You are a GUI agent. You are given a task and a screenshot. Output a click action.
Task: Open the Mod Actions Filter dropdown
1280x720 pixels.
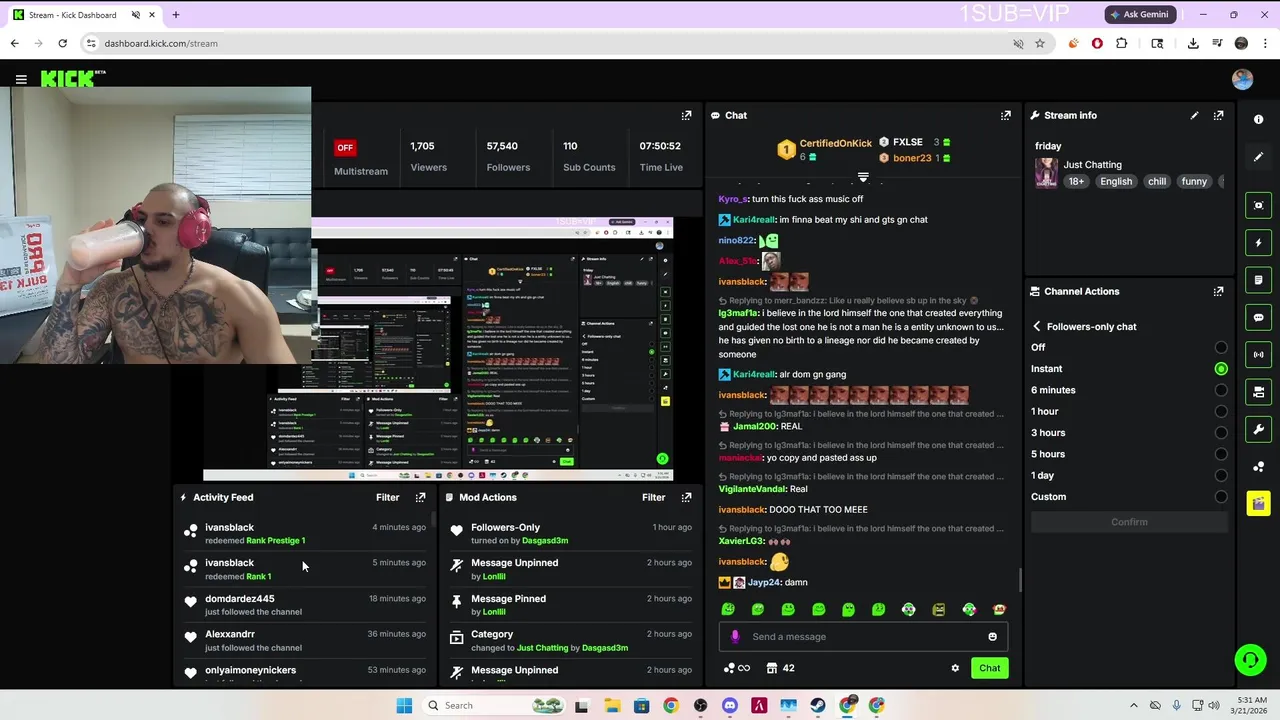coord(653,497)
